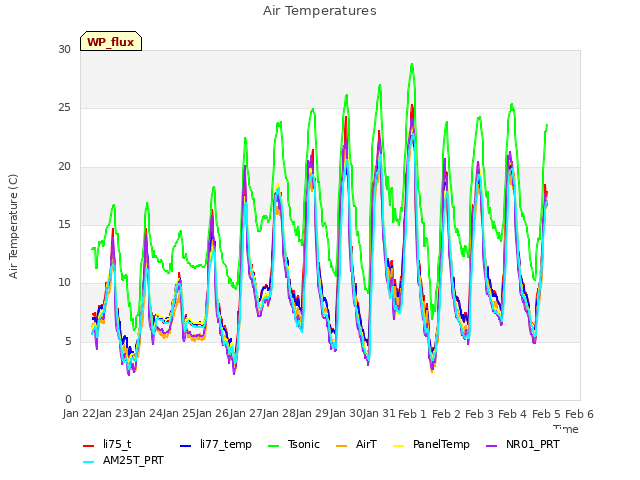This screenshot has width=640, height=480.
Task: Click the red li75_t legend swatch
Action: [x=89, y=445]
